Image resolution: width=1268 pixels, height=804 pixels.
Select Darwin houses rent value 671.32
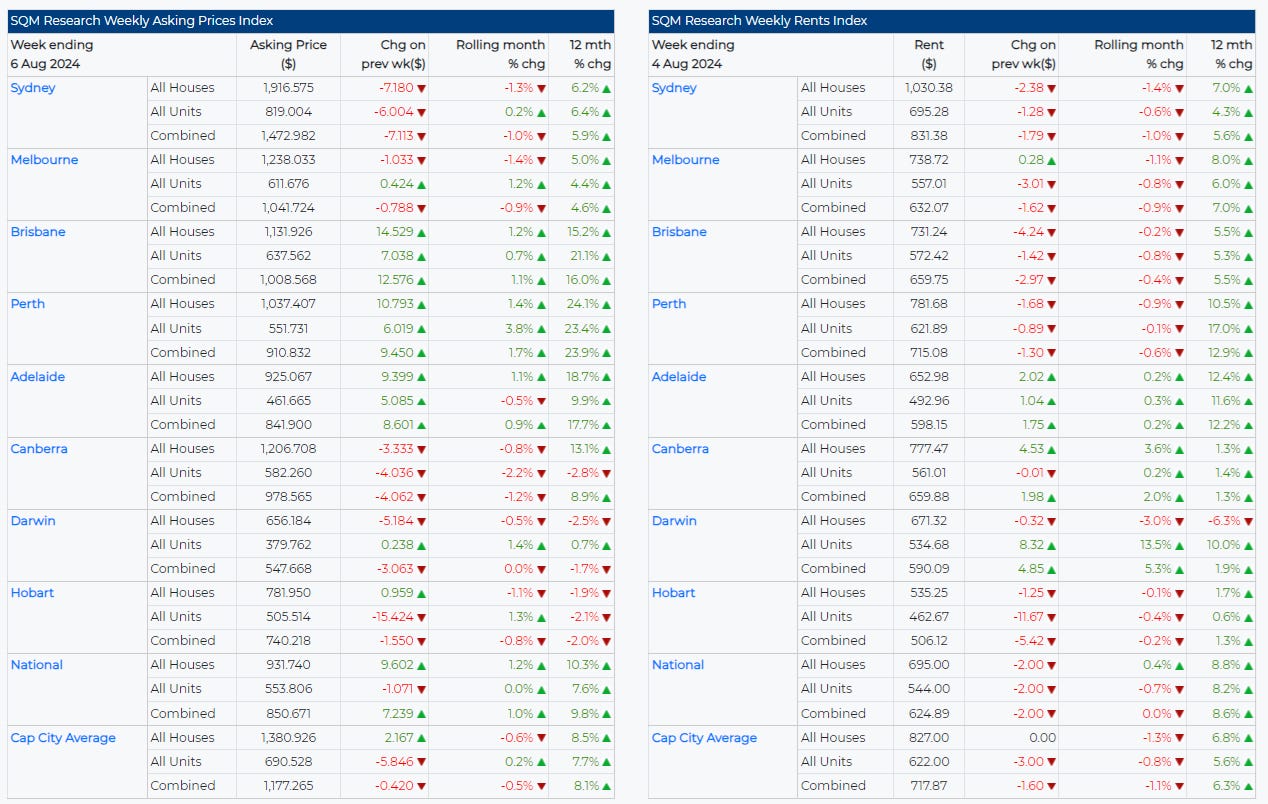click(929, 521)
